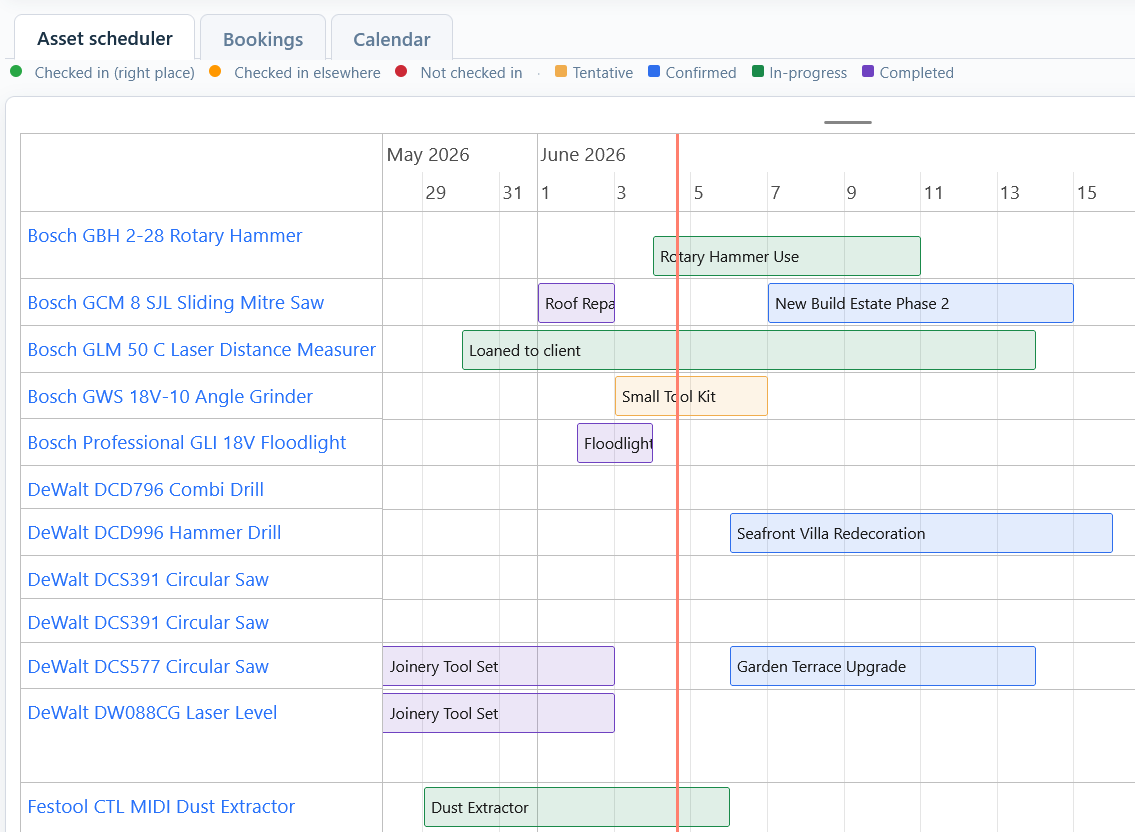
Task: Click the 13 day label
Action: point(1010,193)
